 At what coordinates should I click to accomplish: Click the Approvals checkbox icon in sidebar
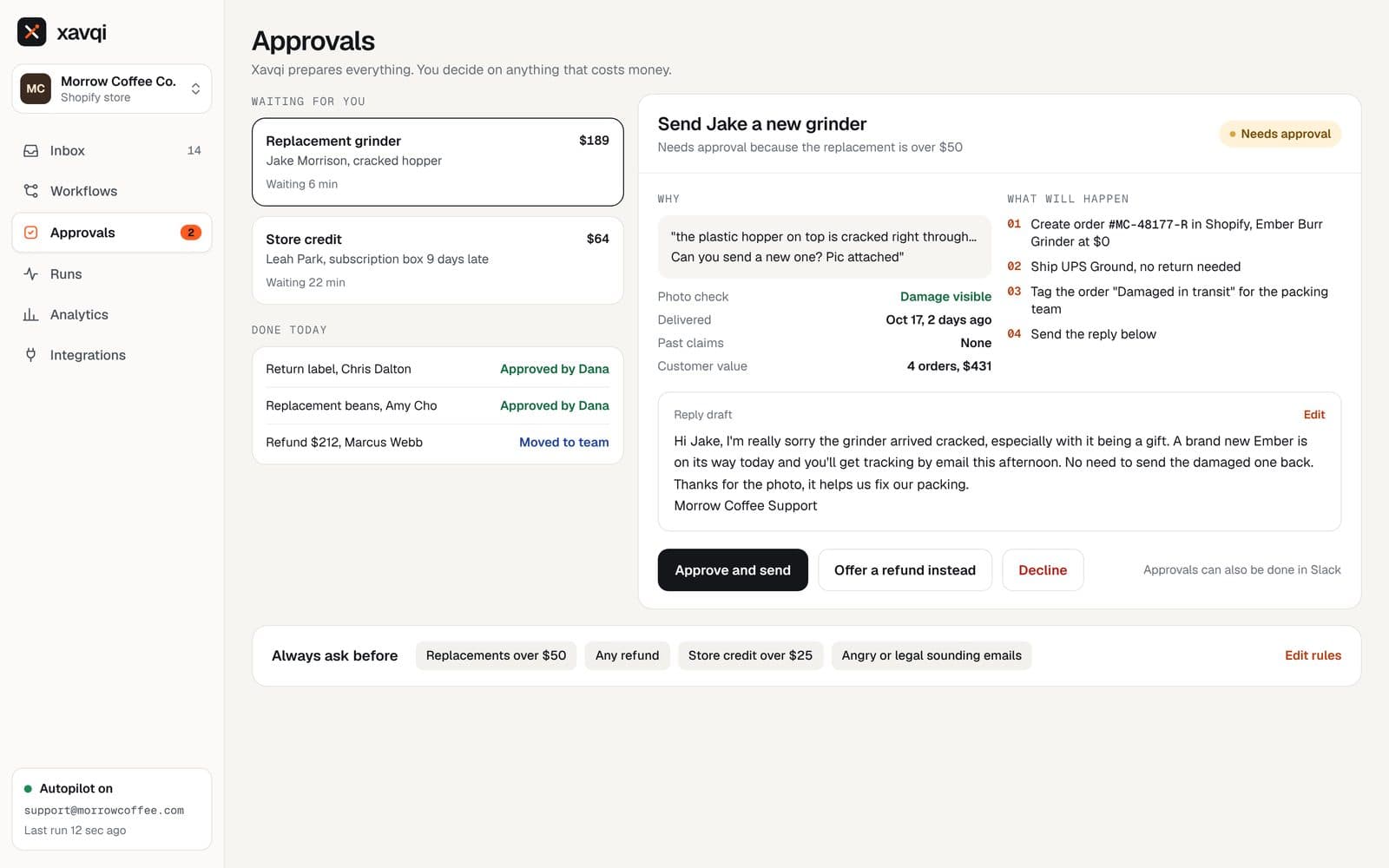(31, 233)
